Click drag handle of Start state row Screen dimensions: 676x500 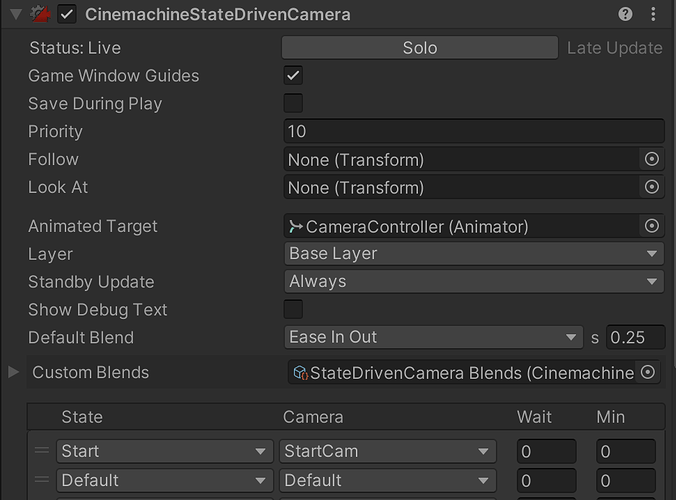(x=41, y=451)
